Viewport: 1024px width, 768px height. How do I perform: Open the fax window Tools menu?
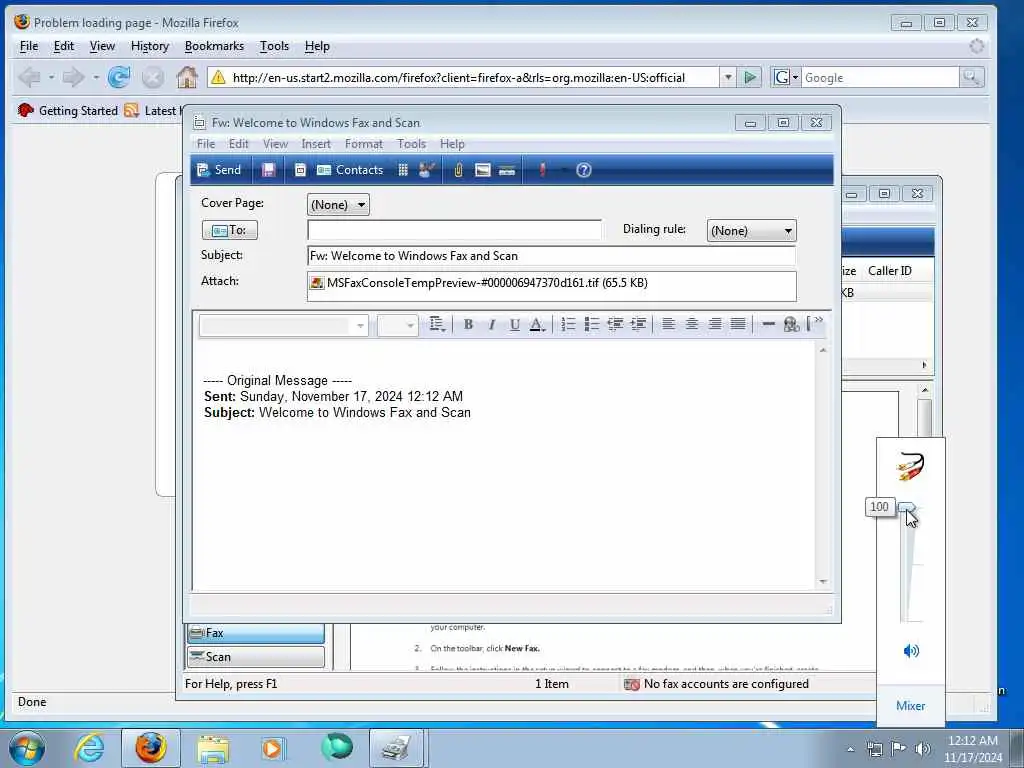(411, 144)
